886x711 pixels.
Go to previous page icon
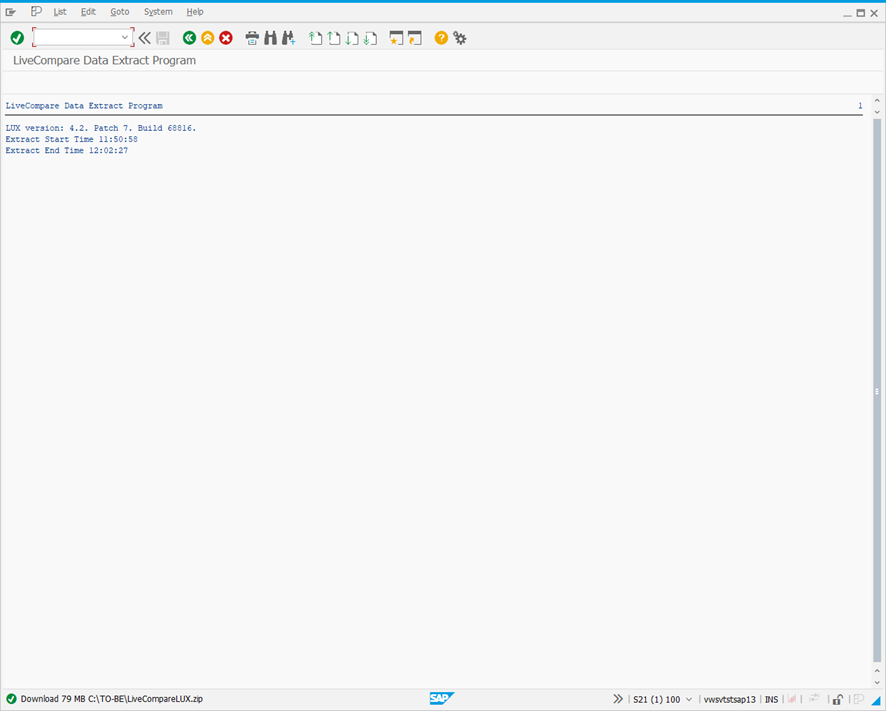point(333,38)
